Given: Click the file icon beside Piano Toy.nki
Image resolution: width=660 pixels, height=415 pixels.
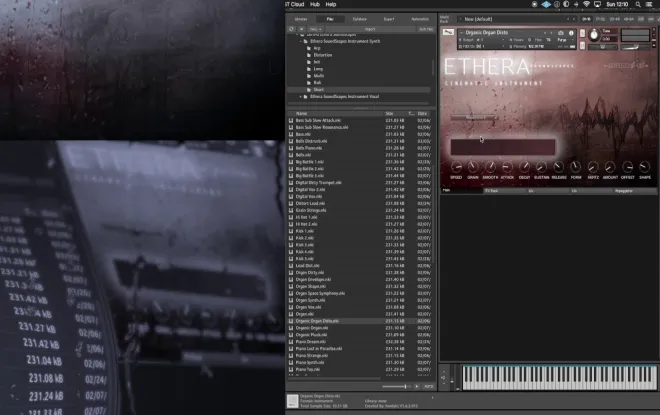Looking at the screenshot, I should pos(291,369).
